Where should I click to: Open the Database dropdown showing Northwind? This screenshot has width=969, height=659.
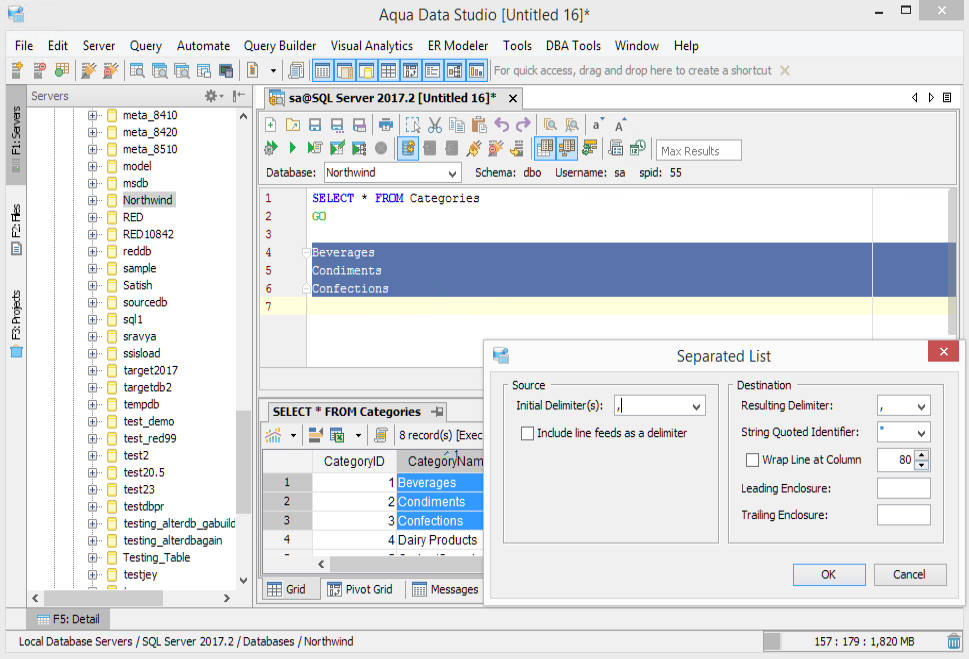pos(452,173)
